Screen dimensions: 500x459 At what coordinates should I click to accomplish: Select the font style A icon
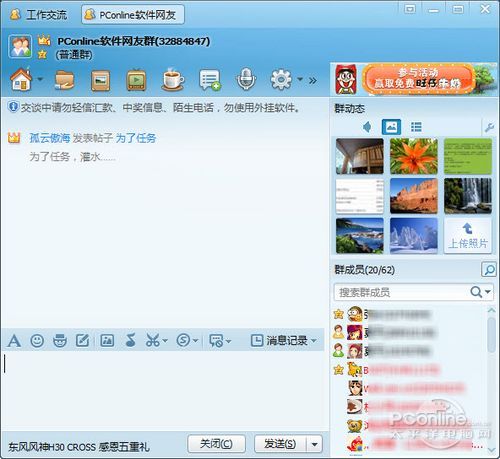[14, 341]
